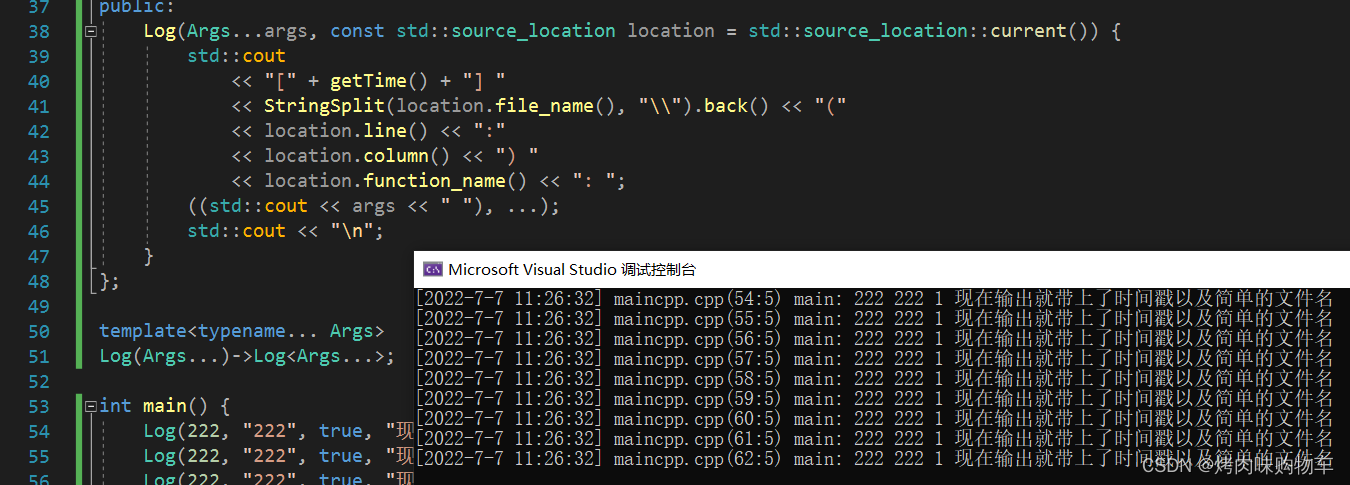The height and width of the screenshot is (485, 1350).
Task: Click the const keyword on line 38
Action: point(357,31)
